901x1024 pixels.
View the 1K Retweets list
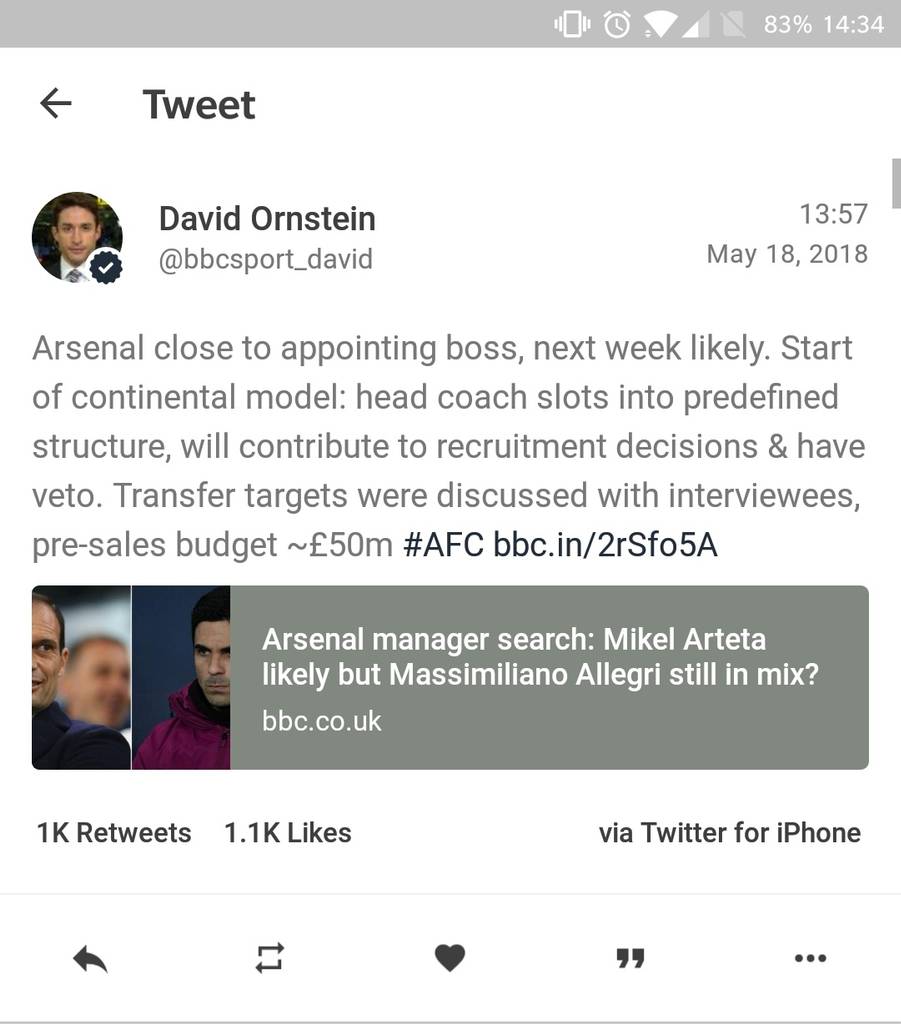click(114, 833)
